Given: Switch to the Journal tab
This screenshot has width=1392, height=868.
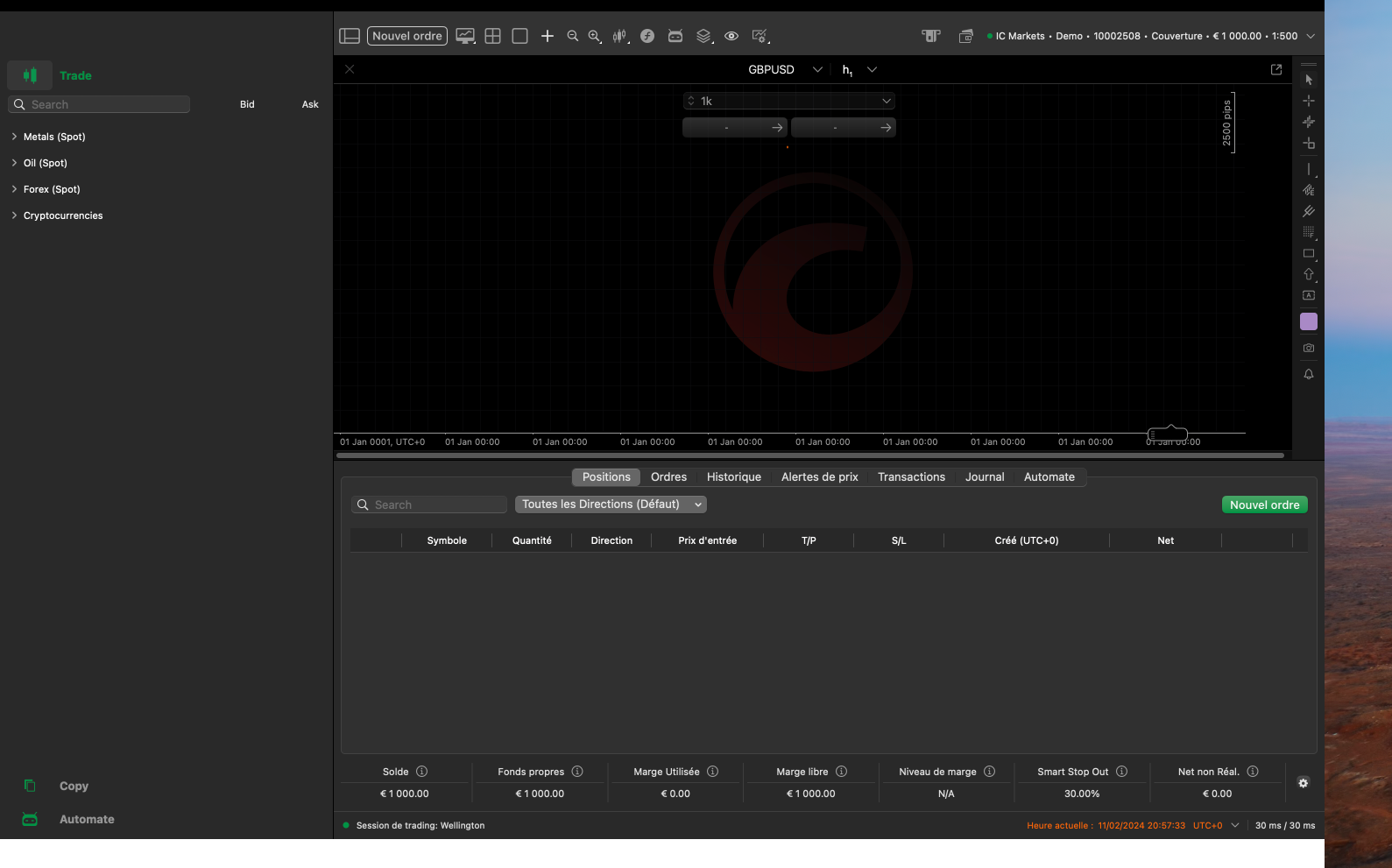Looking at the screenshot, I should [985, 477].
